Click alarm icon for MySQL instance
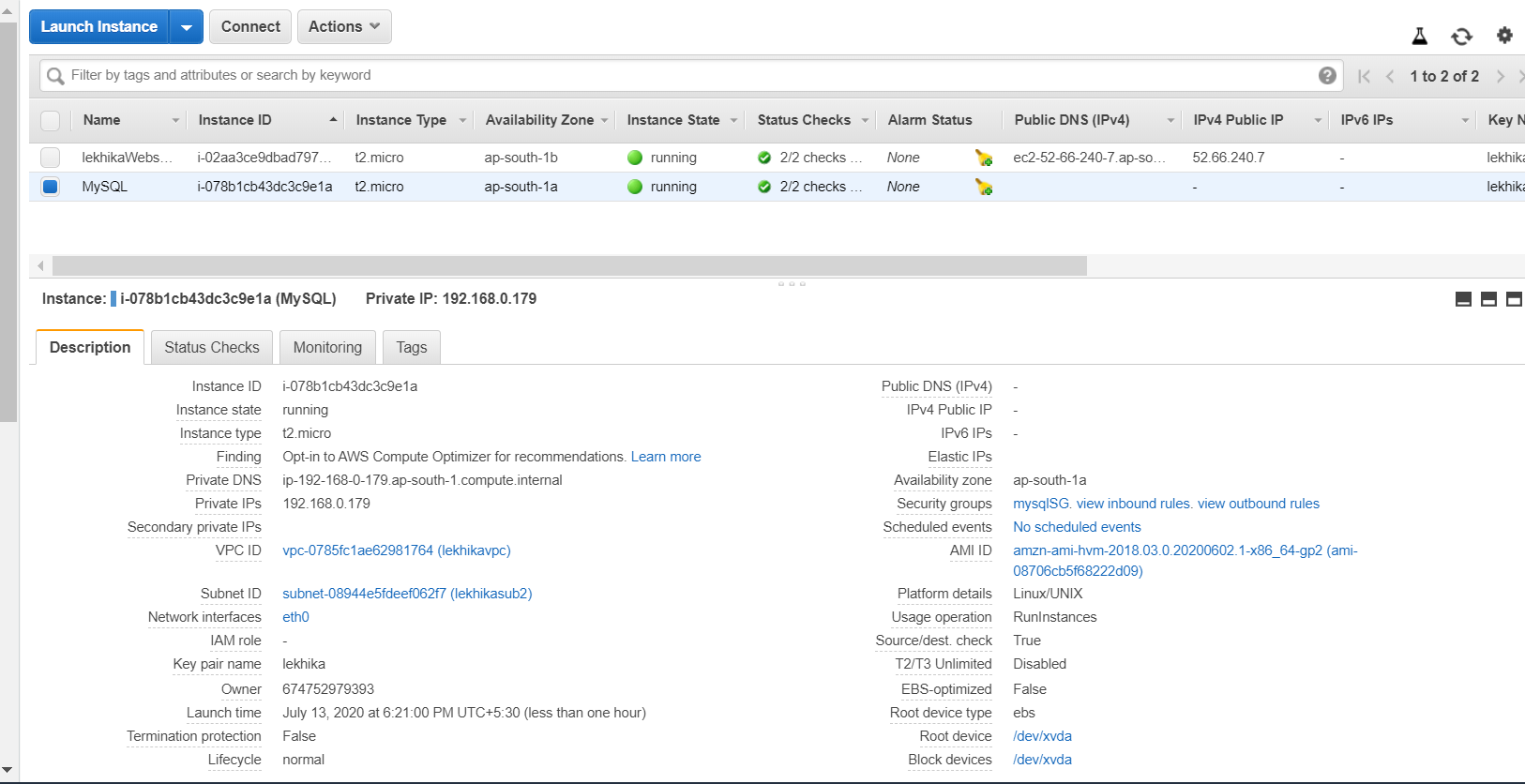Viewport: 1525px width, 784px height. [984, 188]
